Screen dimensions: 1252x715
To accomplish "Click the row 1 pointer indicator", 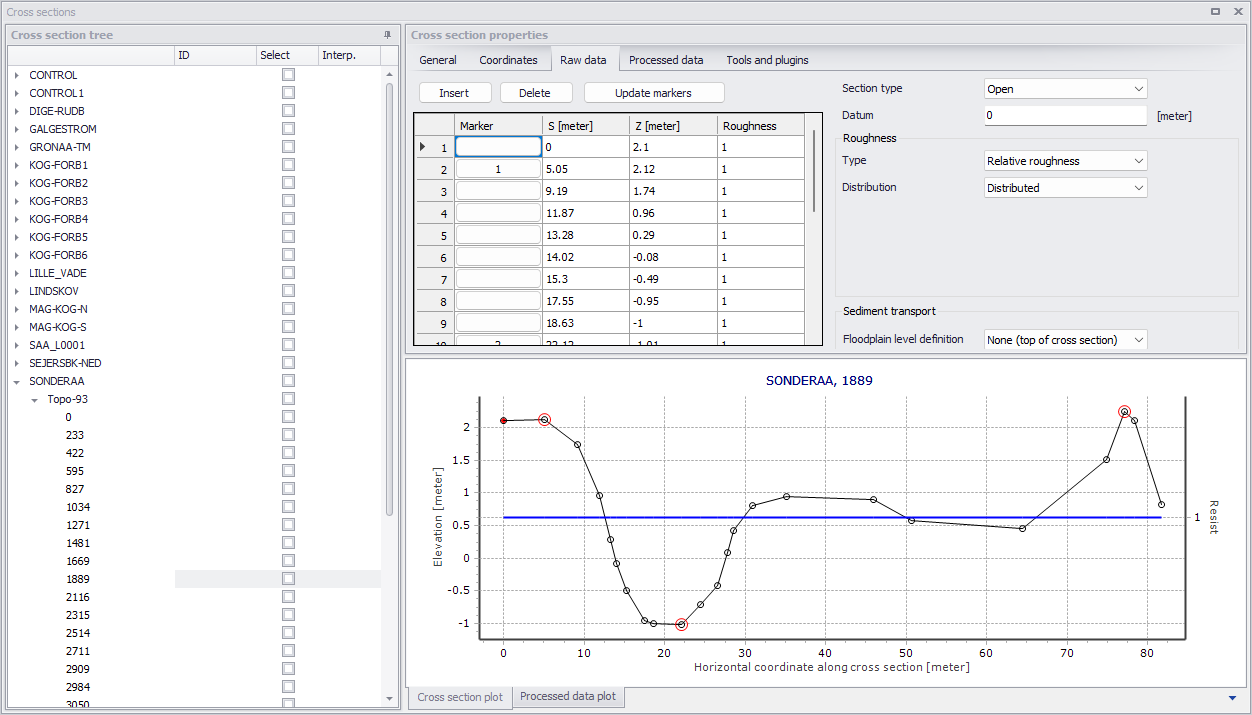I will click(423, 147).
